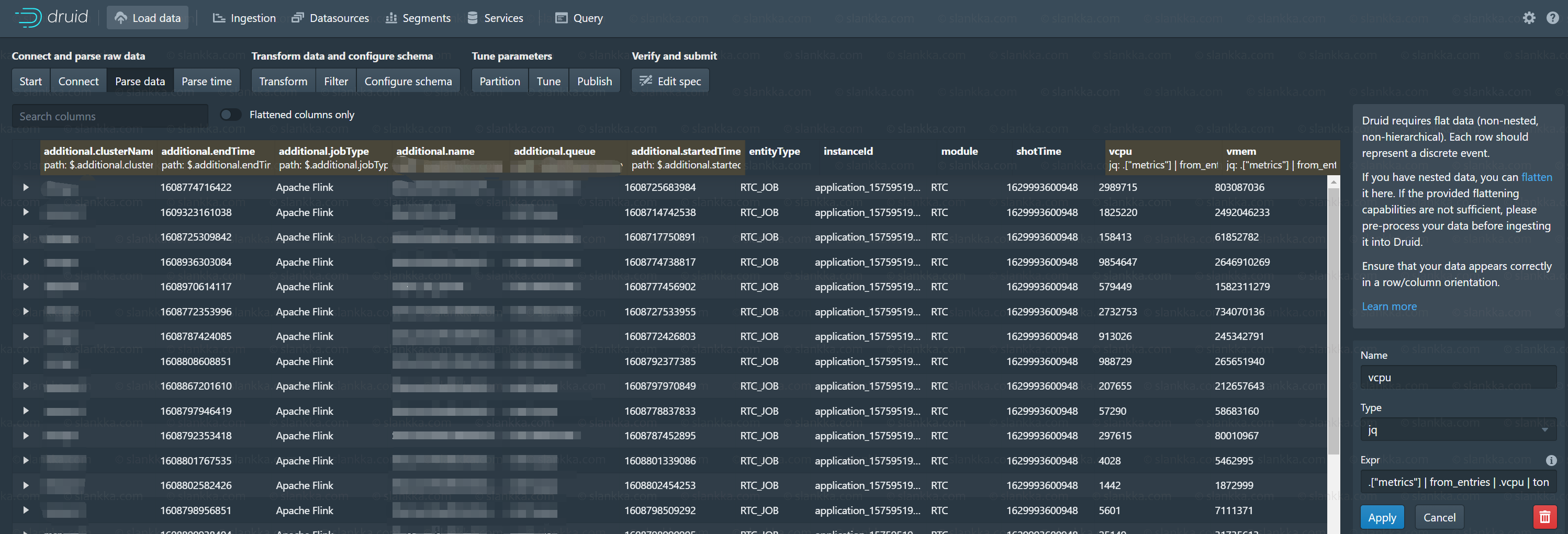Click vcpu value 2989715
The height and width of the screenshot is (534, 1568).
1117,187
